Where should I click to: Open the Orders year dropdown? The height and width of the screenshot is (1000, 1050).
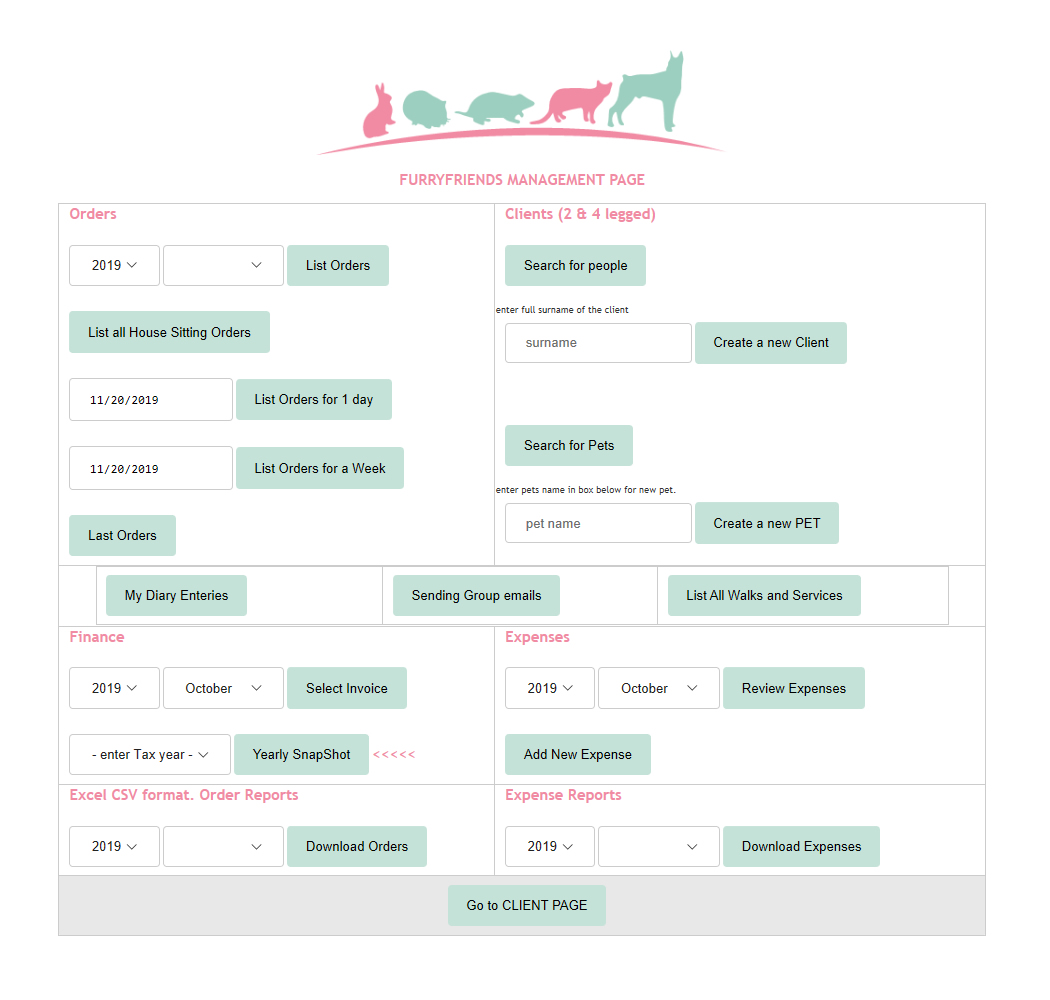pos(114,266)
